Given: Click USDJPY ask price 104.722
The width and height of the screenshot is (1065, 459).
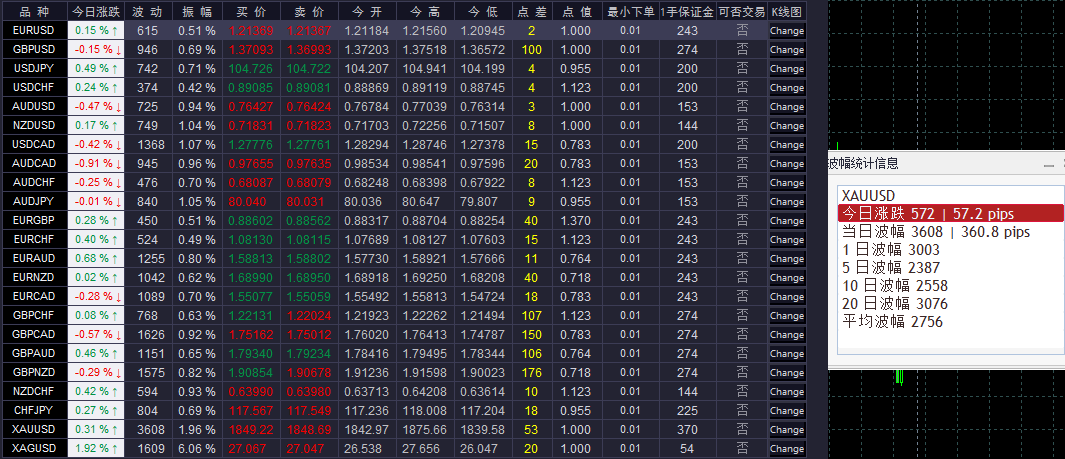Looking at the screenshot, I should point(309,69).
